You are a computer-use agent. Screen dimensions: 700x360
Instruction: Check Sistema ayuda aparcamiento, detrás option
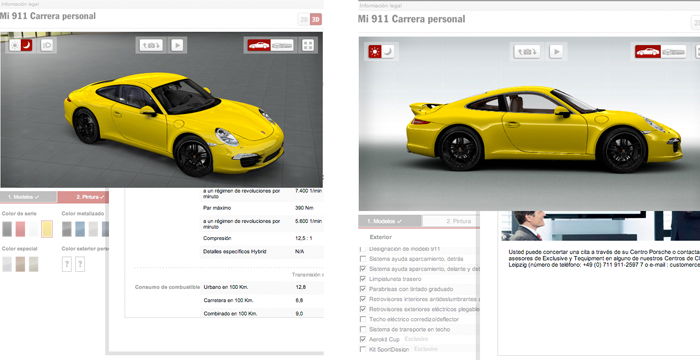tap(363, 259)
